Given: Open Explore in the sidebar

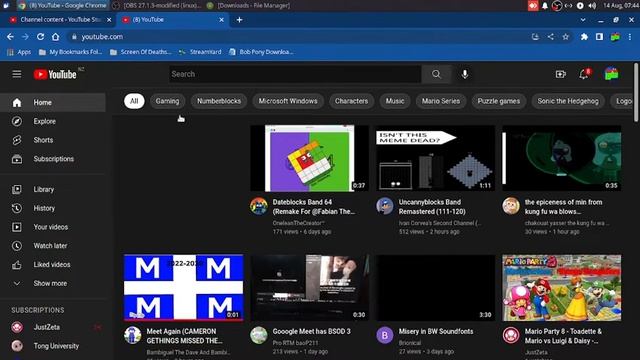Looking at the screenshot, I should tap(53, 121).
